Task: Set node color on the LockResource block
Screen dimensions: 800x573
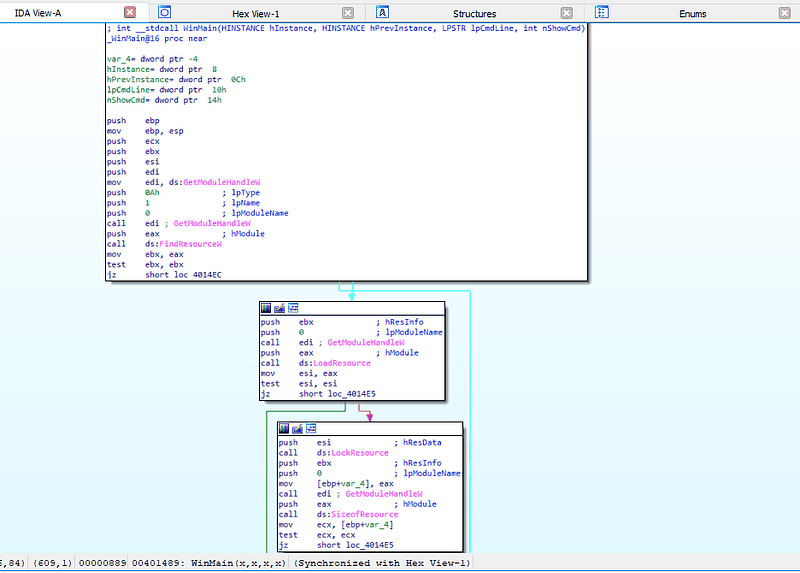Action: pos(284,428)
